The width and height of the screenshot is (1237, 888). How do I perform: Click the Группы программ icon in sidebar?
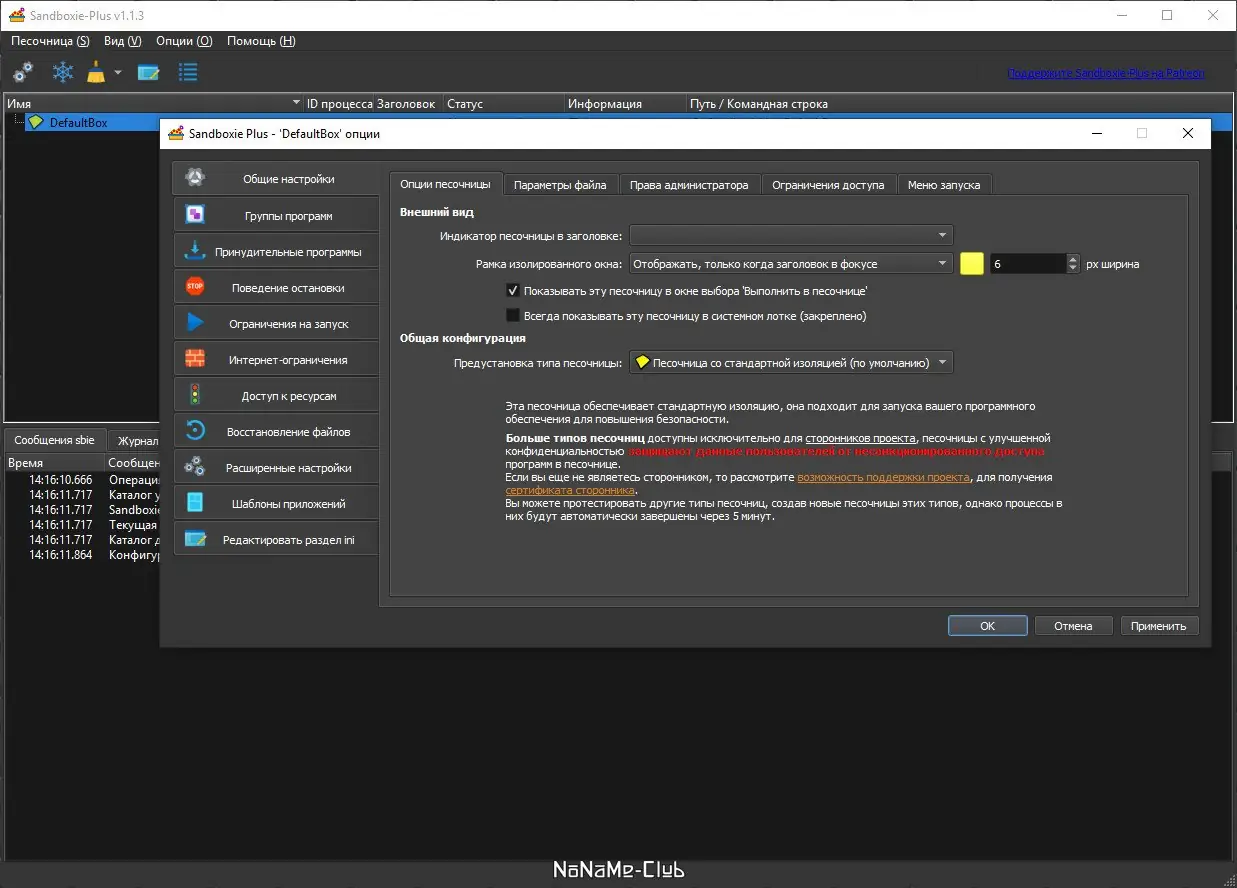point(195,215)
